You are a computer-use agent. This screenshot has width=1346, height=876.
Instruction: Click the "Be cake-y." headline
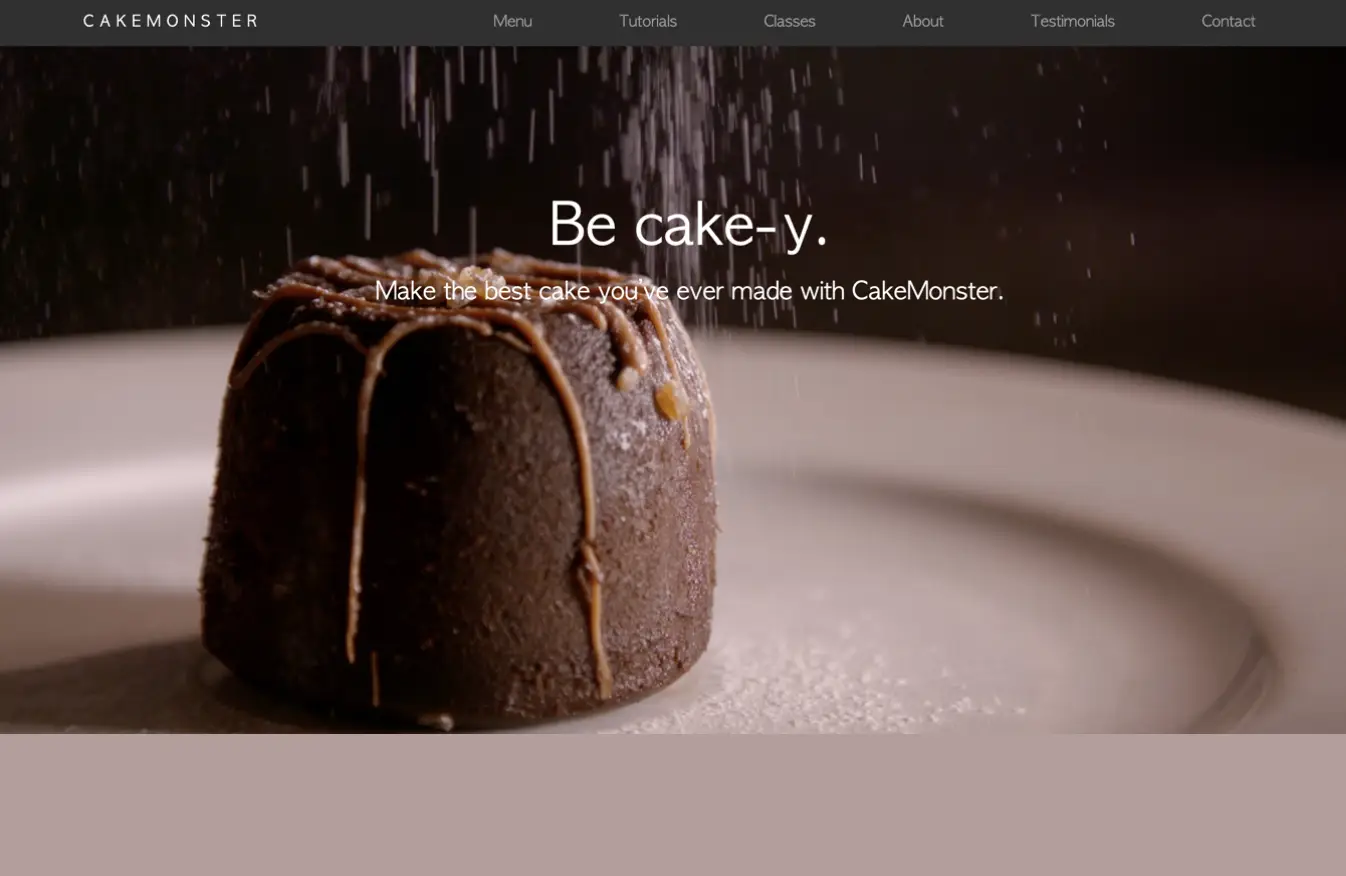(x=688, y=224)
